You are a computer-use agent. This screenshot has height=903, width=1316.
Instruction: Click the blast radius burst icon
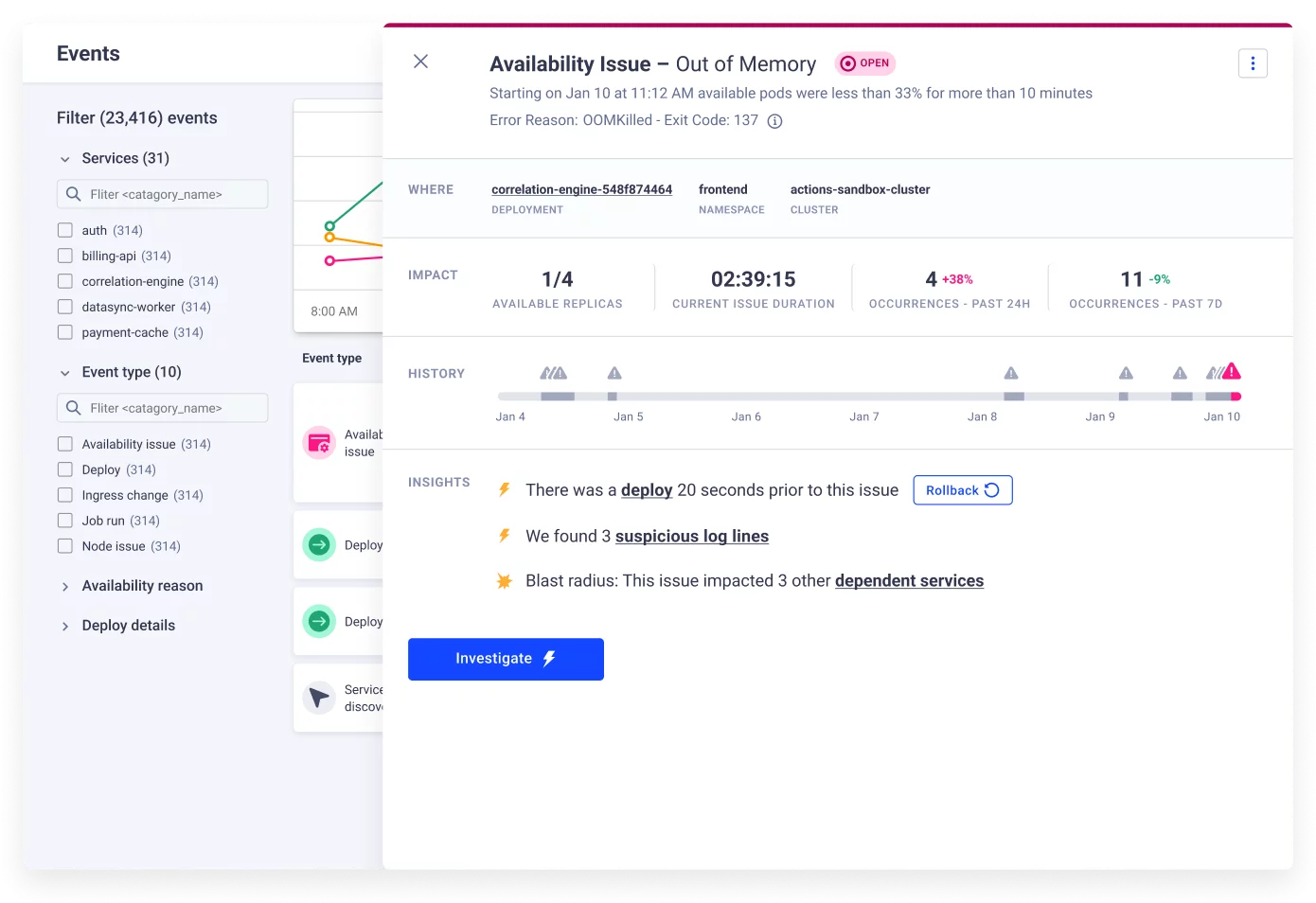[x=505, y=581]
